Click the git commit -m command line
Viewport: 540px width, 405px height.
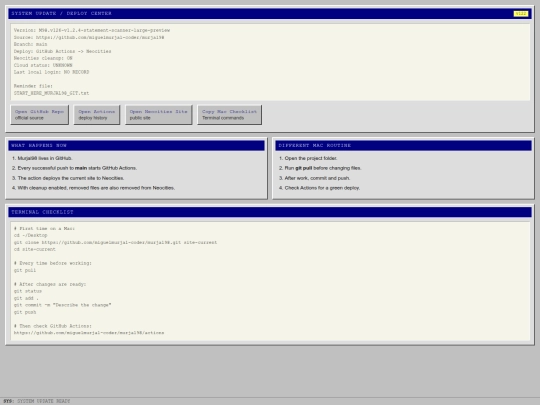tap(62, 305)
